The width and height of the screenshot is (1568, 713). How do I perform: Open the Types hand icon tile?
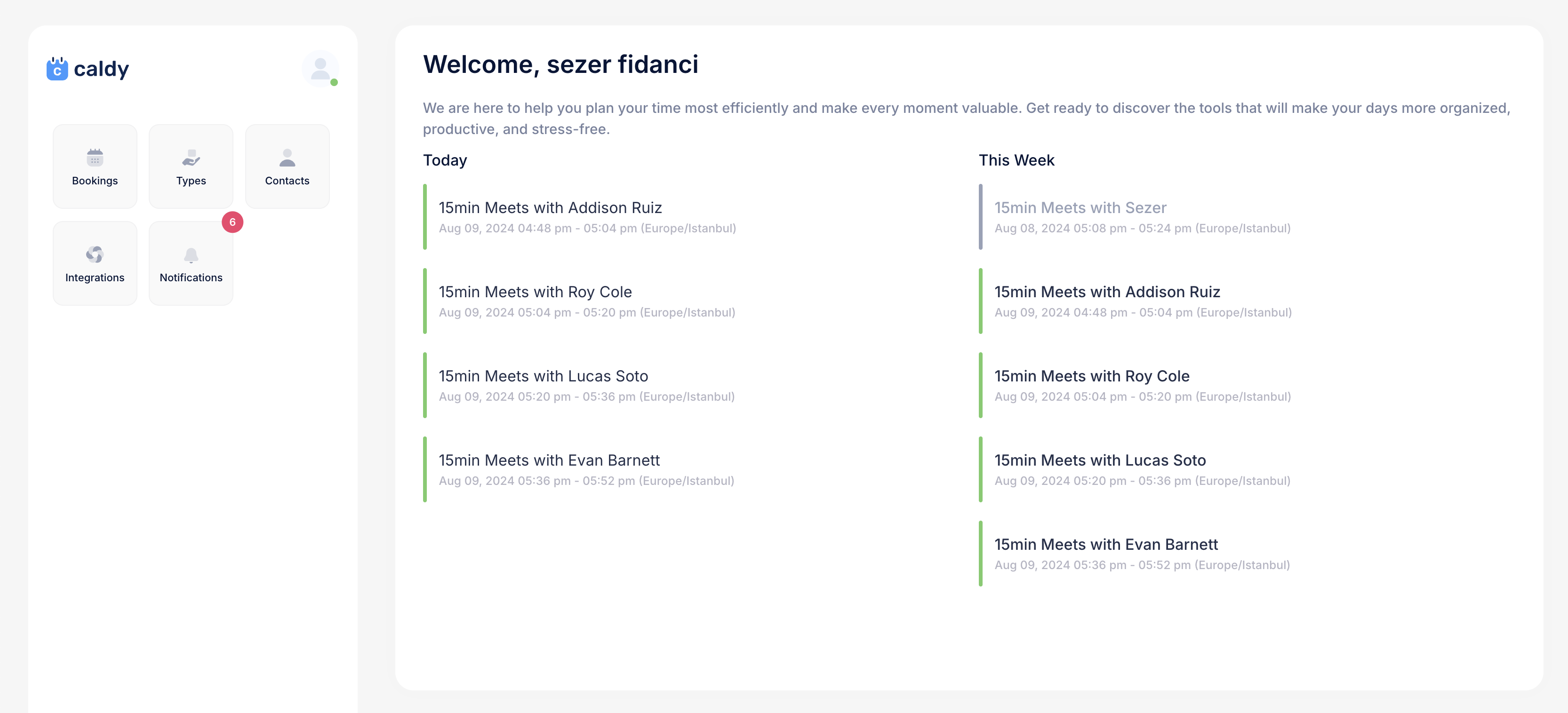pos(191,166)
